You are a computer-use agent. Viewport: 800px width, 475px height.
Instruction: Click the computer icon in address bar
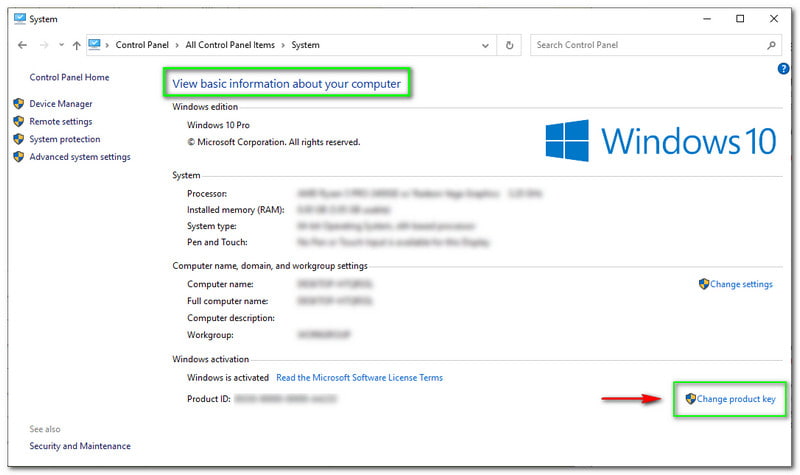coord(94,44)
